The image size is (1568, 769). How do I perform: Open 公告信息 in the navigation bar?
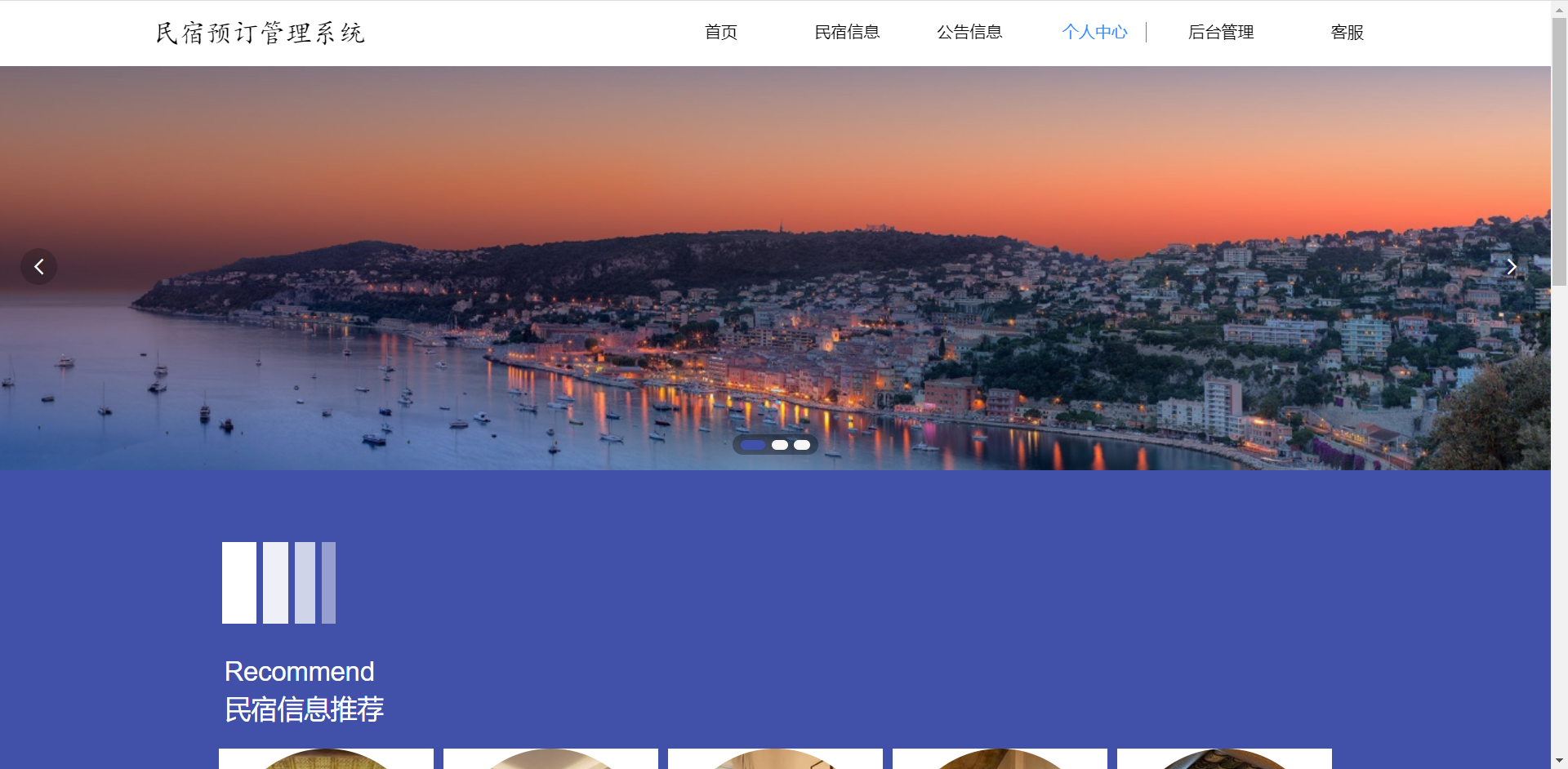click(x=969, y=33)
